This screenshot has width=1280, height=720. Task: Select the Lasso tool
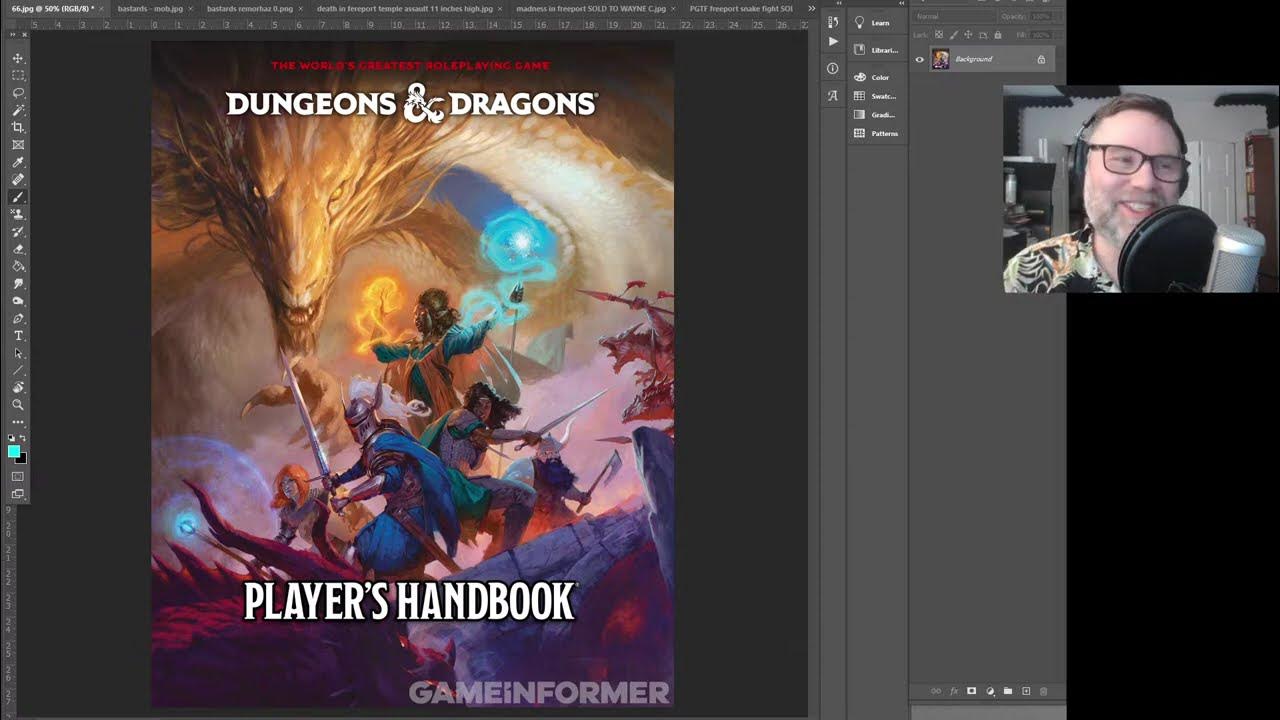pyautogui.click(x=18, y=93)
